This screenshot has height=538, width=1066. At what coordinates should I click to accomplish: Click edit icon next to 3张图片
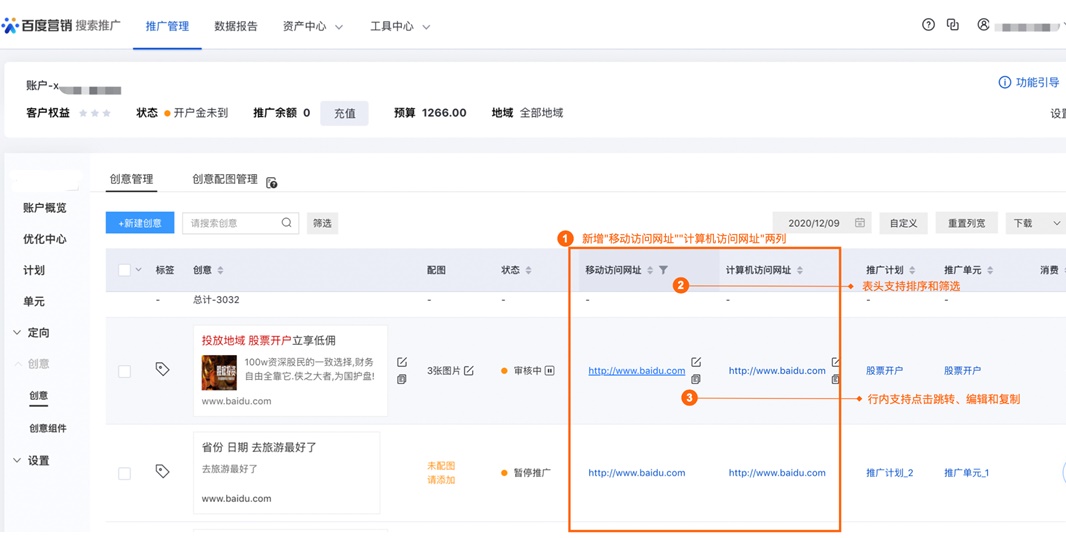pos(469,371)
